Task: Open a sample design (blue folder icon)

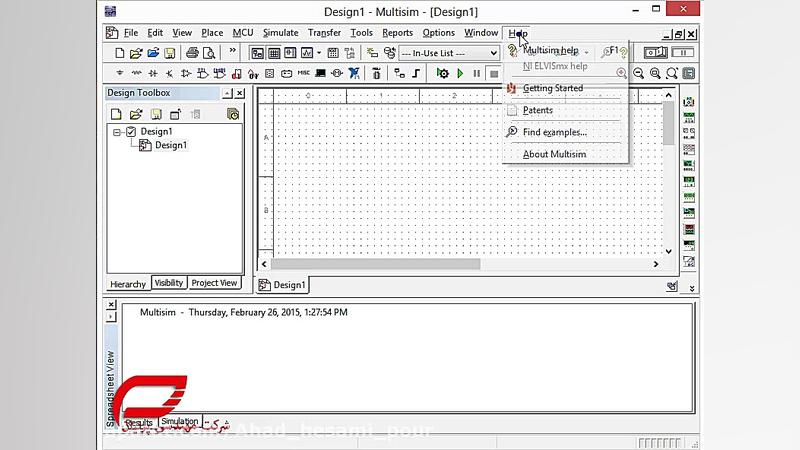Action: (x=153, y=53)
